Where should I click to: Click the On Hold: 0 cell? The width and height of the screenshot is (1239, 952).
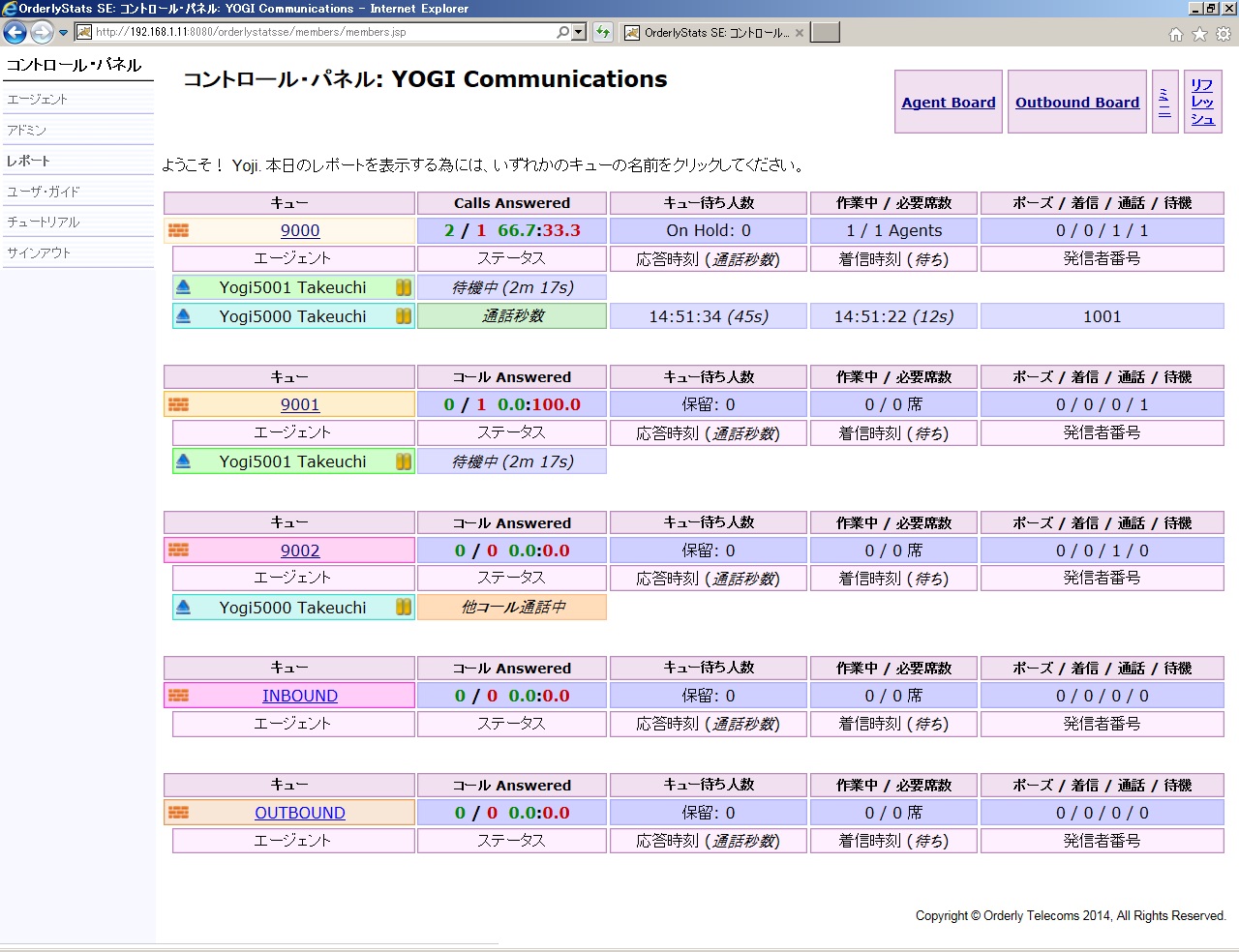[709, 230]
